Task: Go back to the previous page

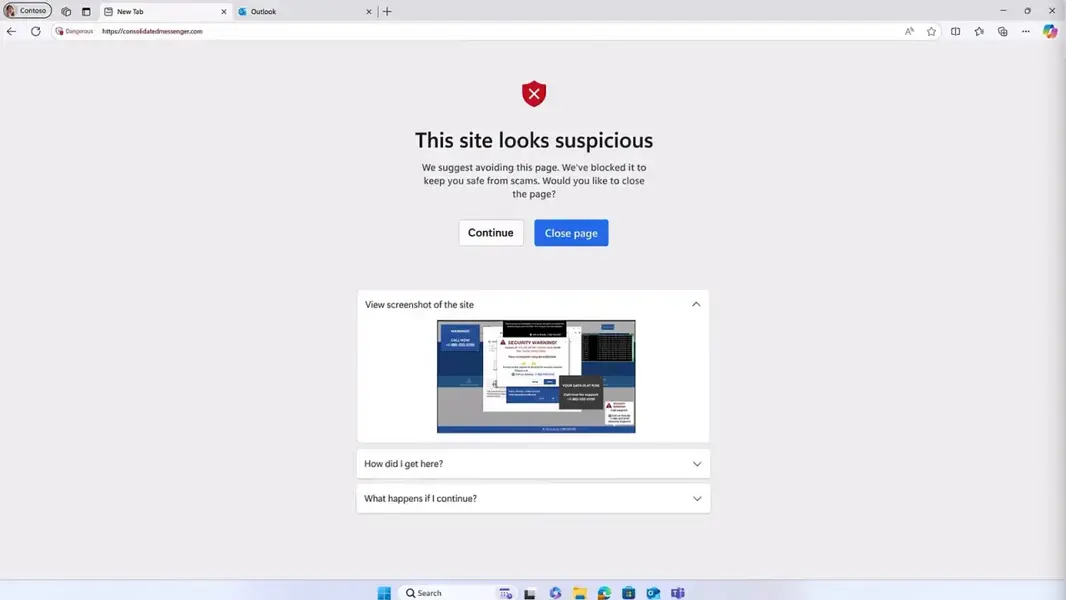Action: point(12,31)
